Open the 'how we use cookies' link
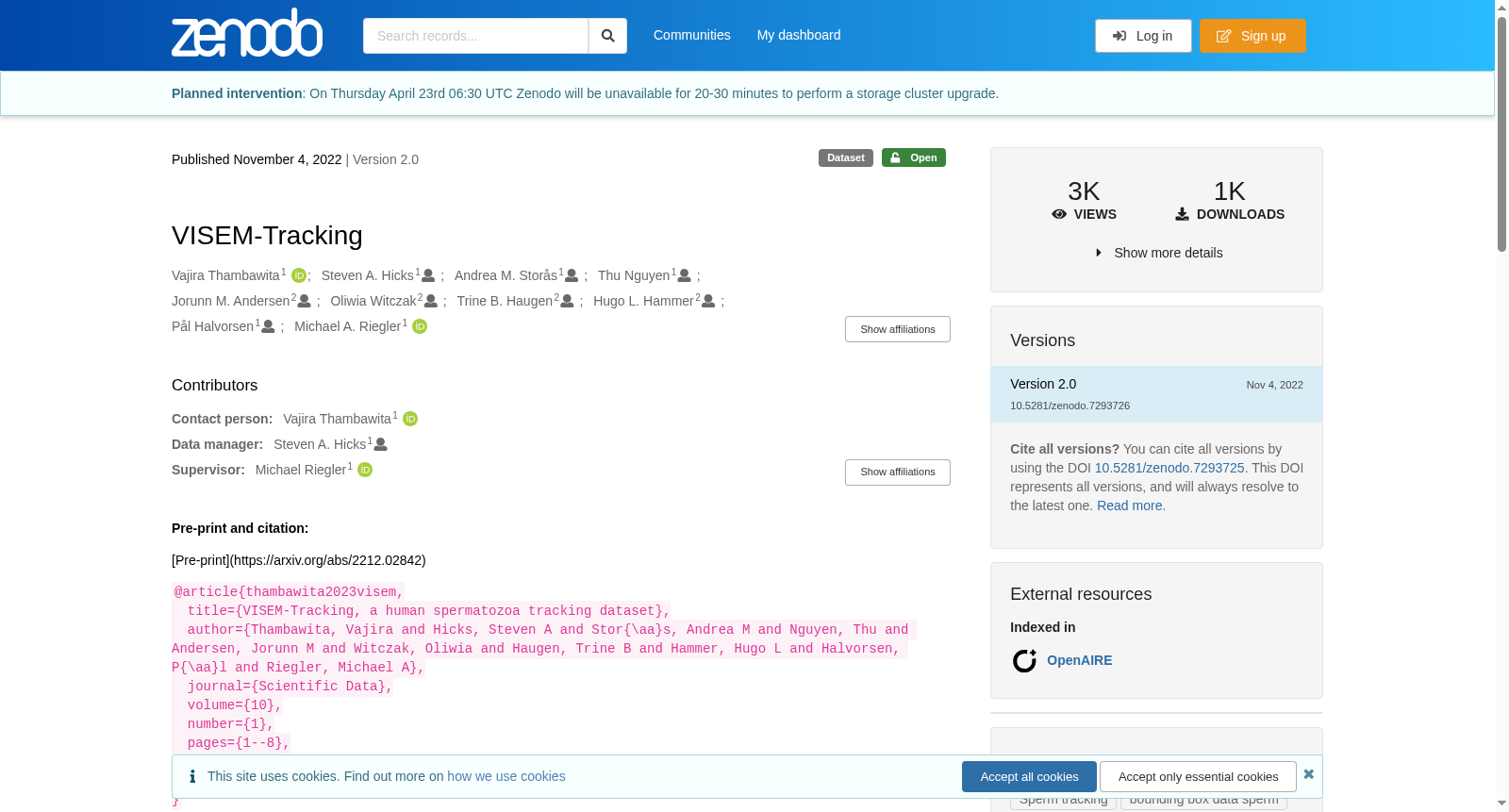The height and width of the screenshot is (812, 1509). [506, 776]
